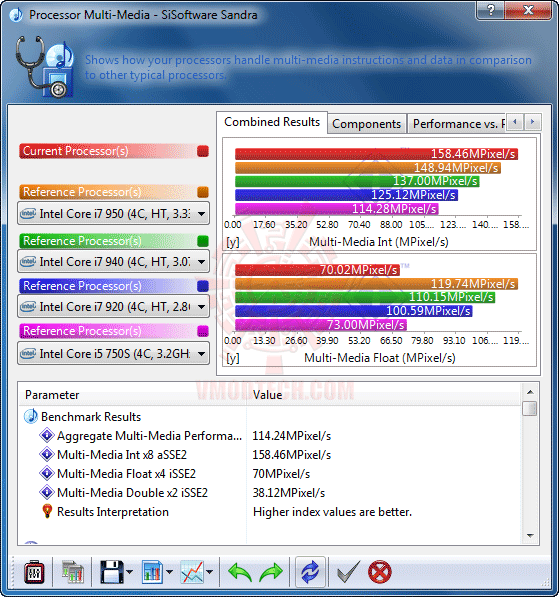This screenshot has height=597, width=559.
Task: Click the bar chart report icon
Action: pyautogui.click(x=152, y=572)
